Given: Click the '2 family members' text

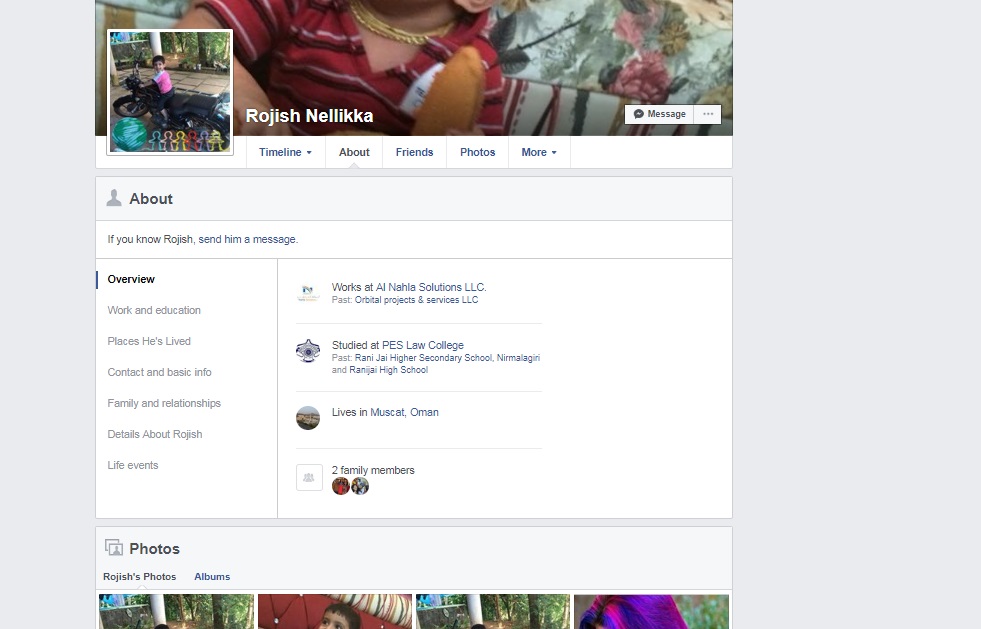Looking at the screenshot, I should pos(373,470).
